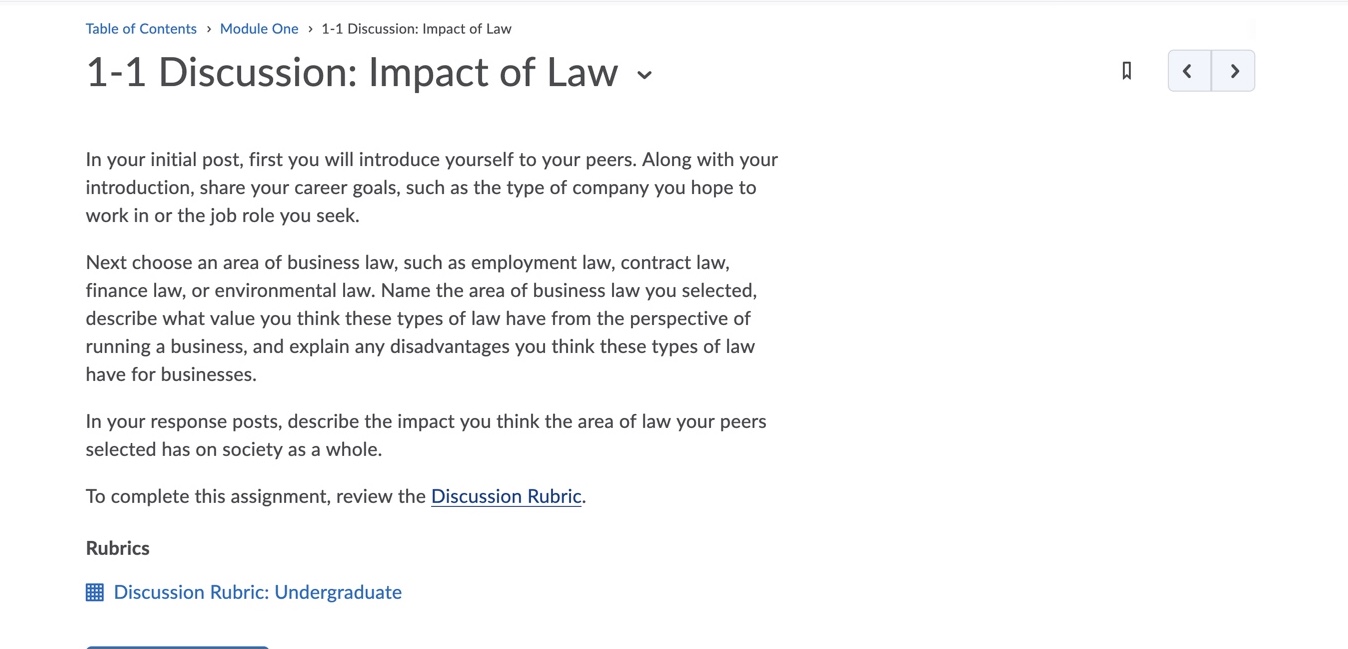
Task: View the Discussion Rubric: Undergraduate
Action: tap(257, 591)
